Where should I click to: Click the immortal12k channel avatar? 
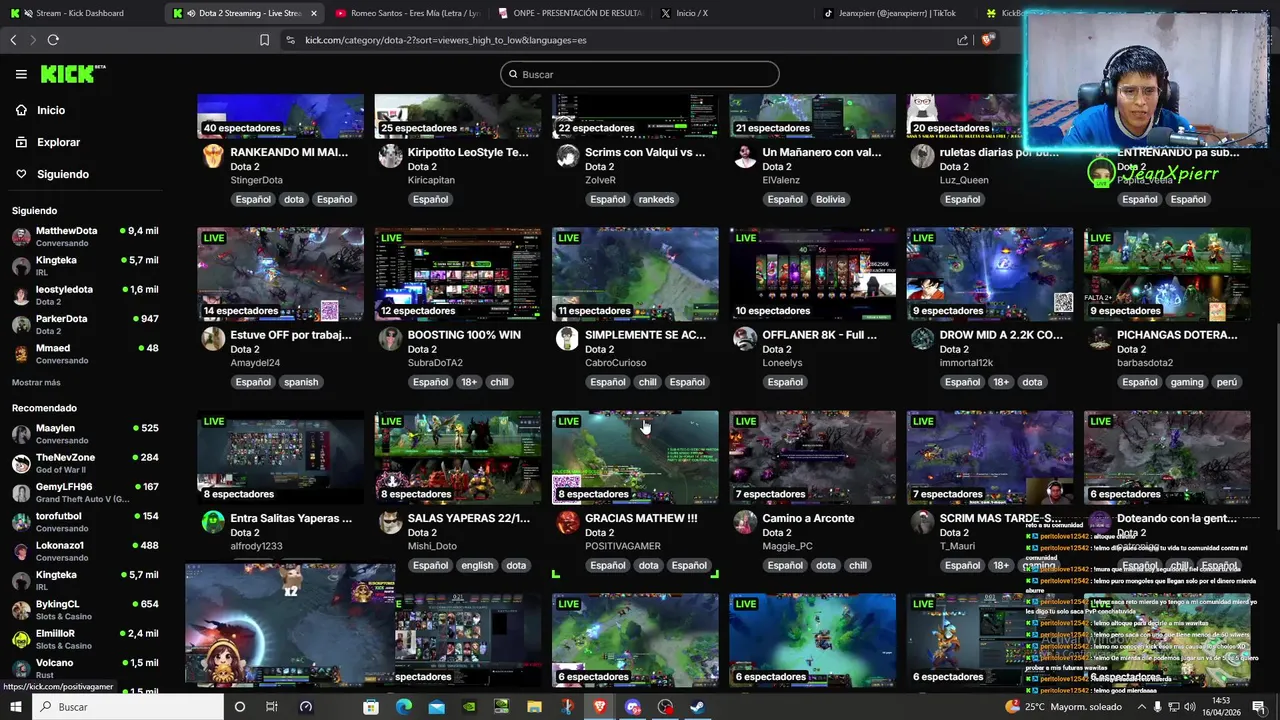(922, 338)
